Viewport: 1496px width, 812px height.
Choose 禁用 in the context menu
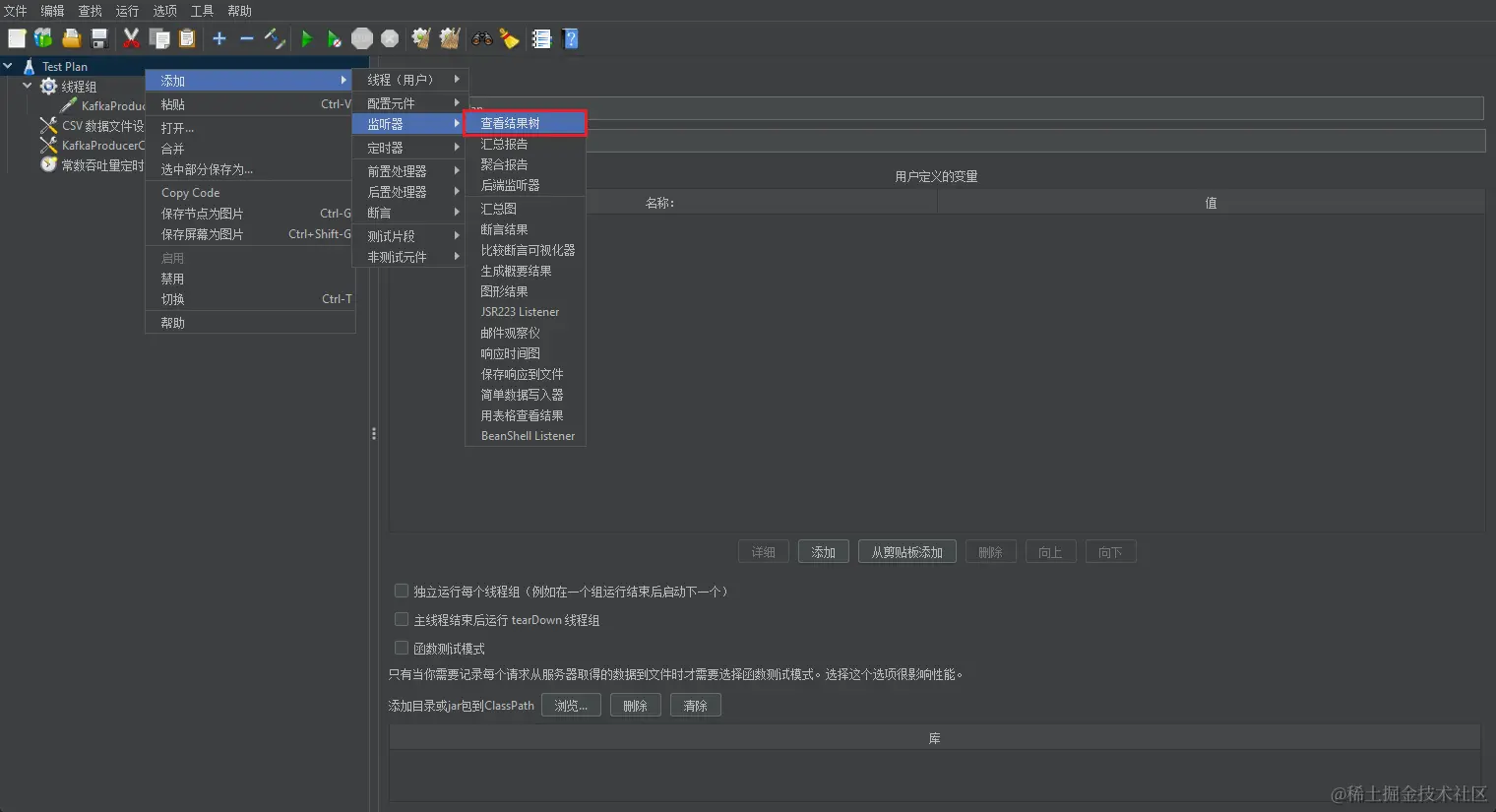point(250,279)
